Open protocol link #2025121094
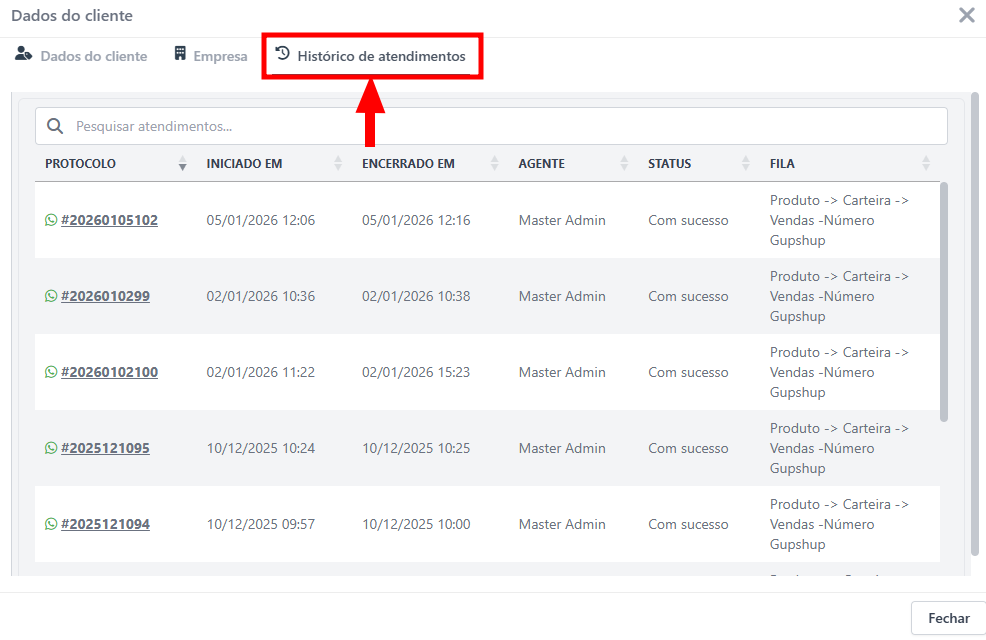The height and width of the screenshot is (640, 986). pyautogui.click(x=105, y=524)
